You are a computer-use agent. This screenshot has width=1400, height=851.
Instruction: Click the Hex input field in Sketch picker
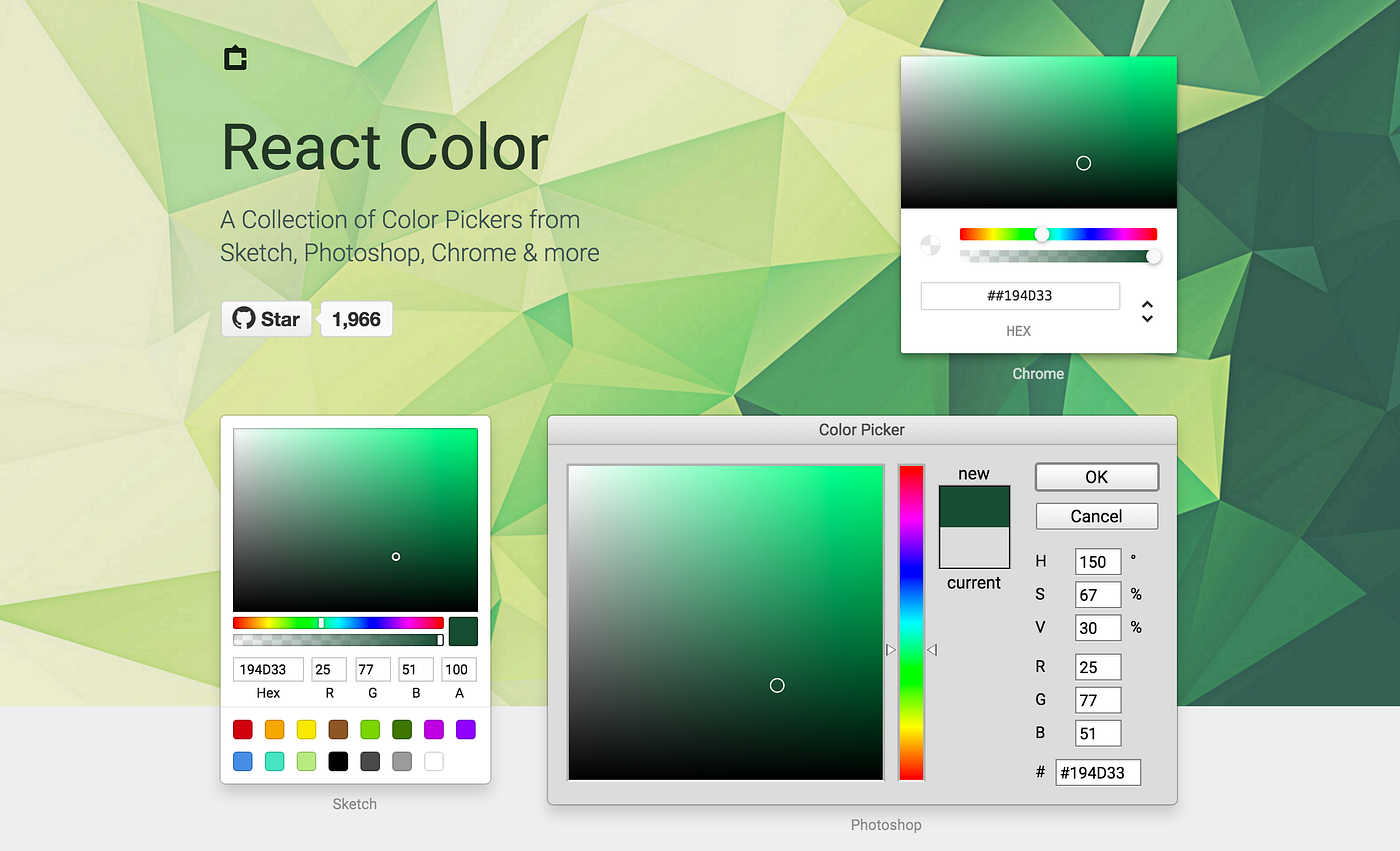268,669
